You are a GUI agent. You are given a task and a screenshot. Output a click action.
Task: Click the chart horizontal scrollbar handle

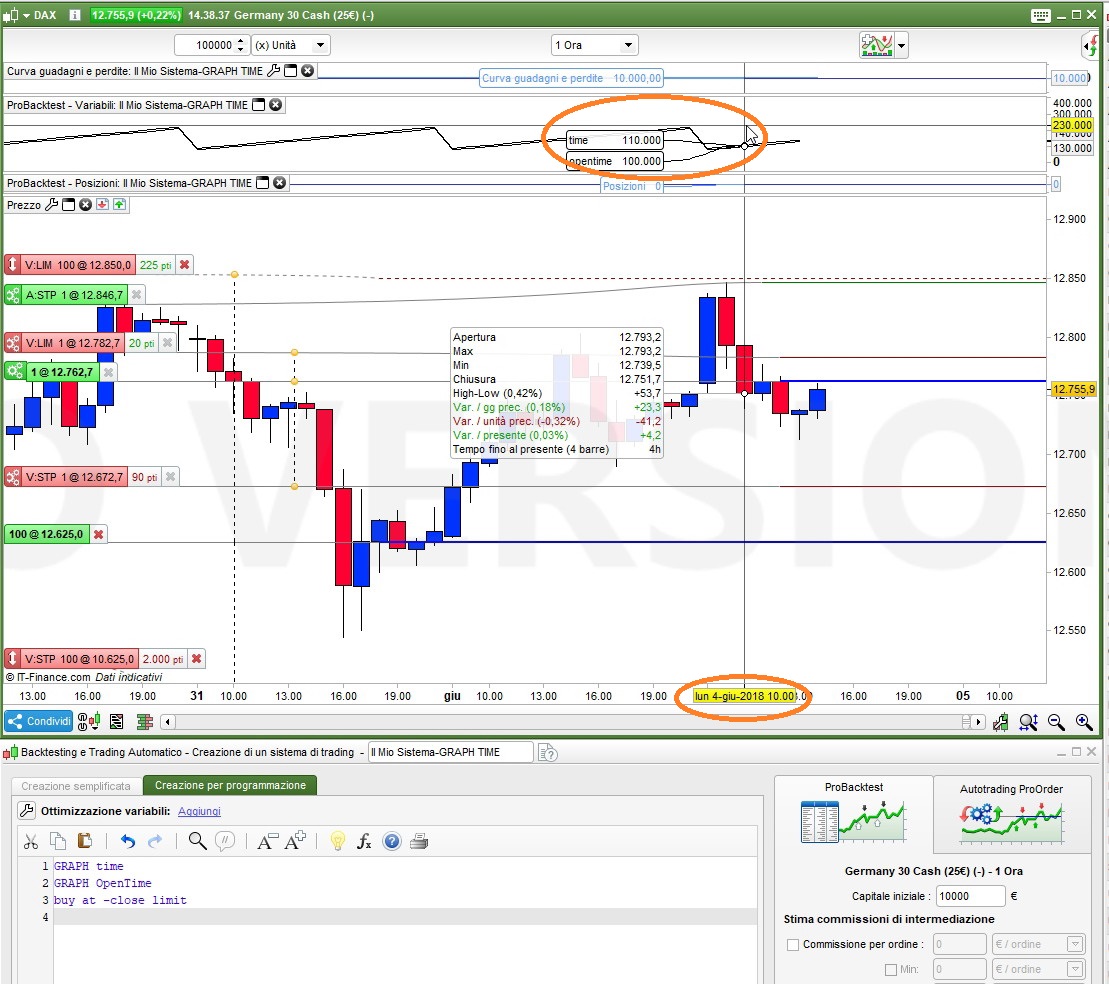(x=966, y=722)
